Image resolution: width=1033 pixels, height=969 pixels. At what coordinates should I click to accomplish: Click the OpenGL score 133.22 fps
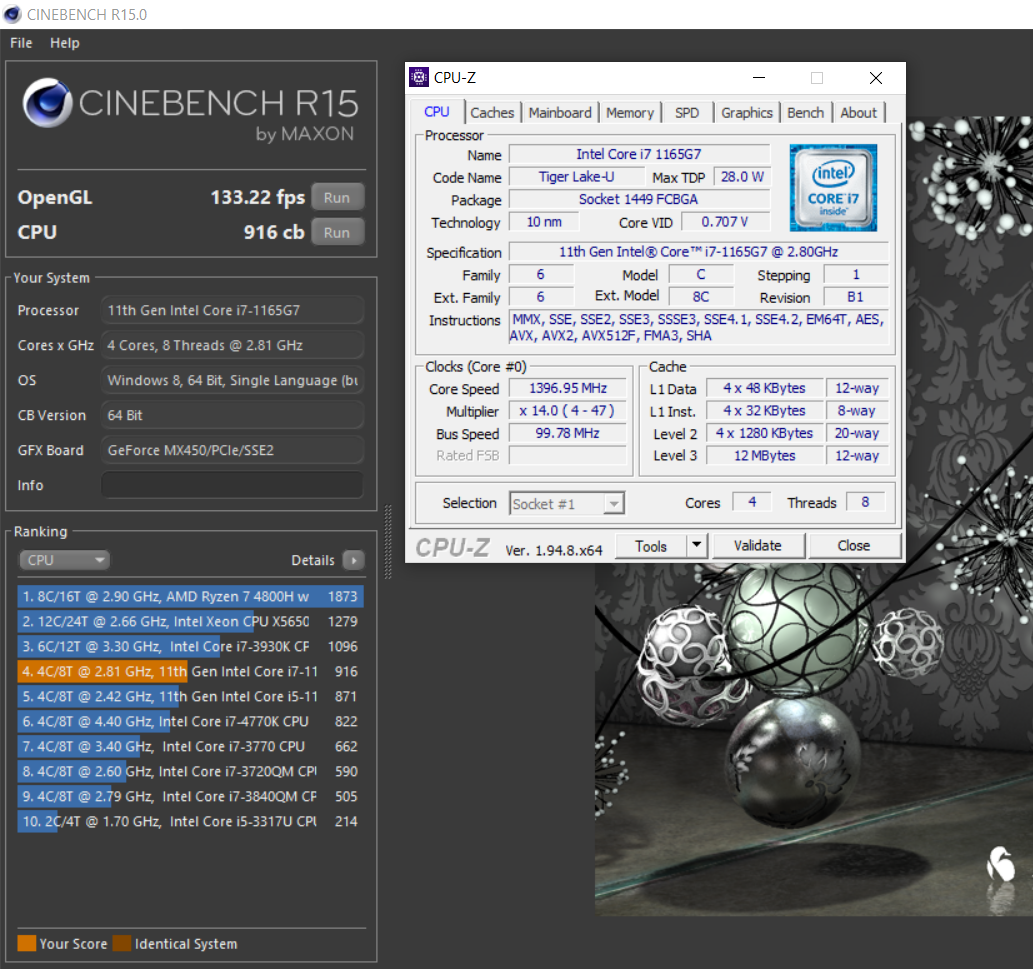pos(258,197)
